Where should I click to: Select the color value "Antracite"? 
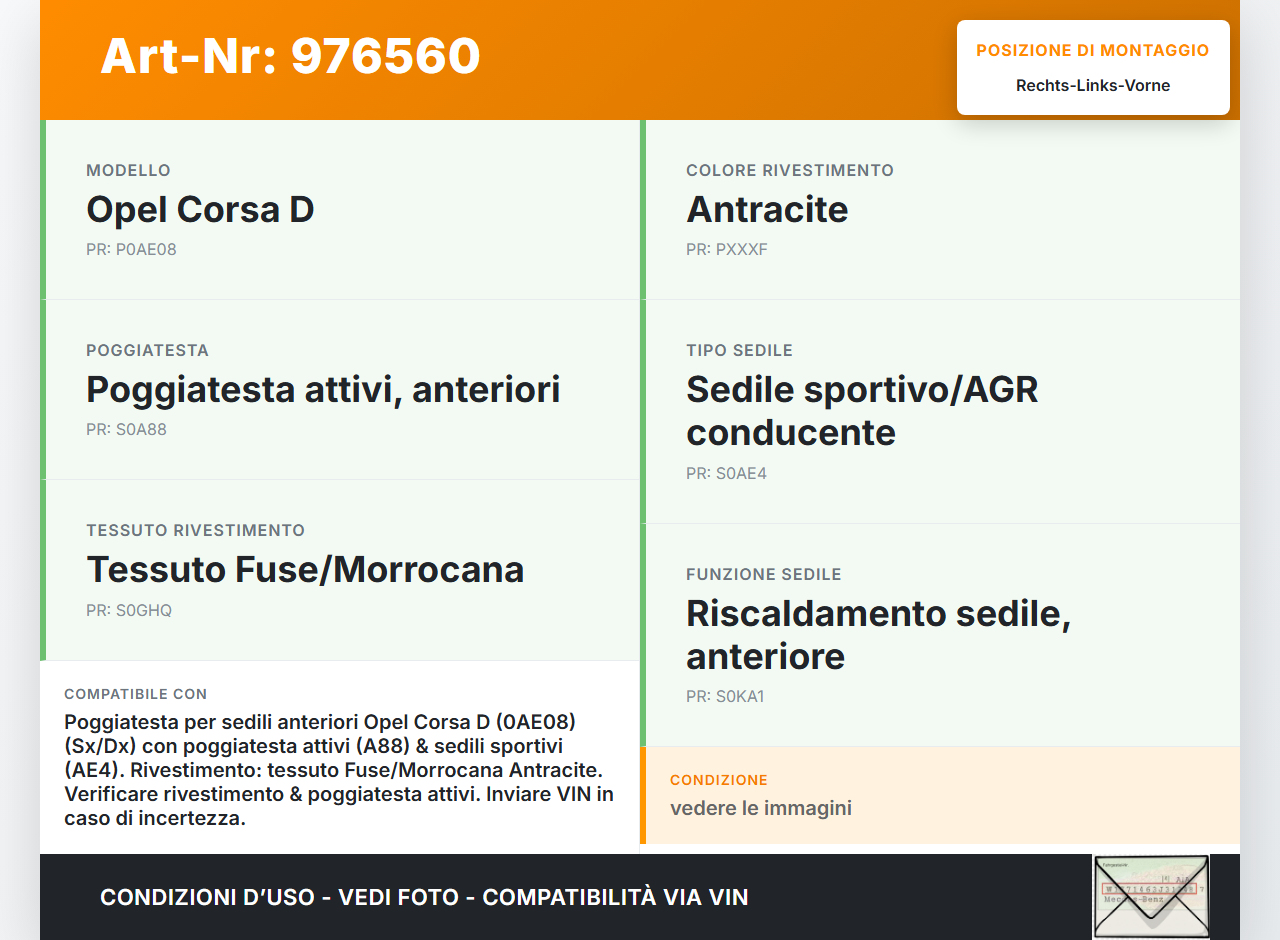(x=767, y=209)
